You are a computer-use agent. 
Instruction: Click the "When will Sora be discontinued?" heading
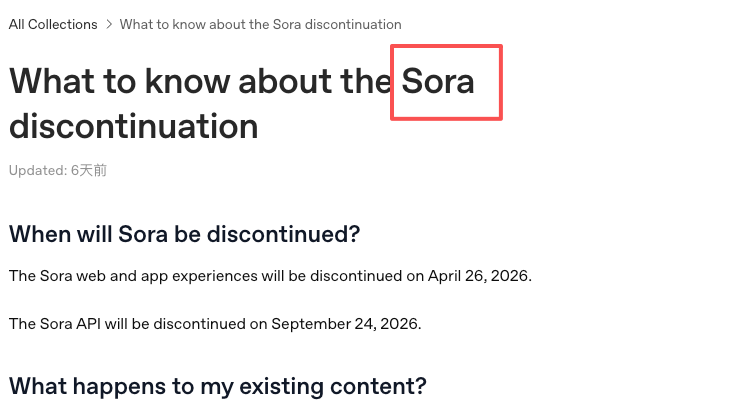184,235
